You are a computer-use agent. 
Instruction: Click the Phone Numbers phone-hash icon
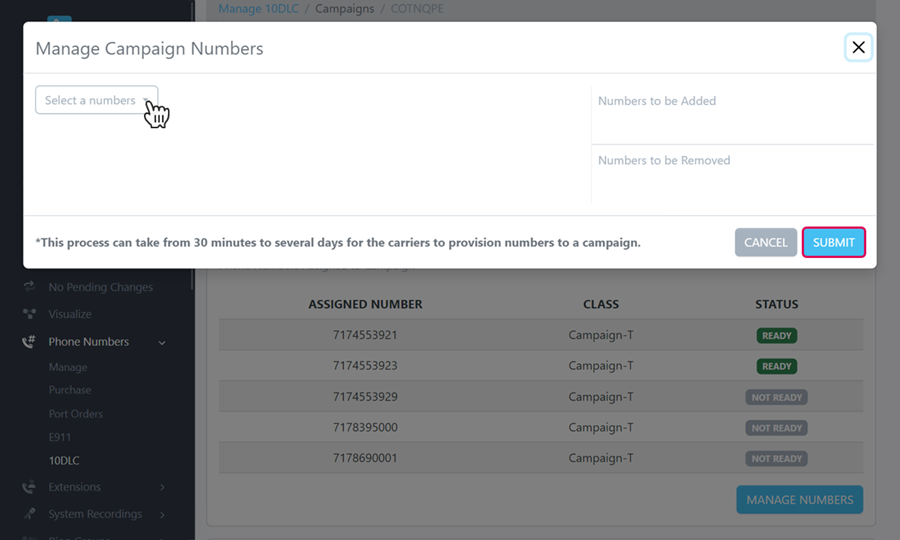click(x=29, y=342)
